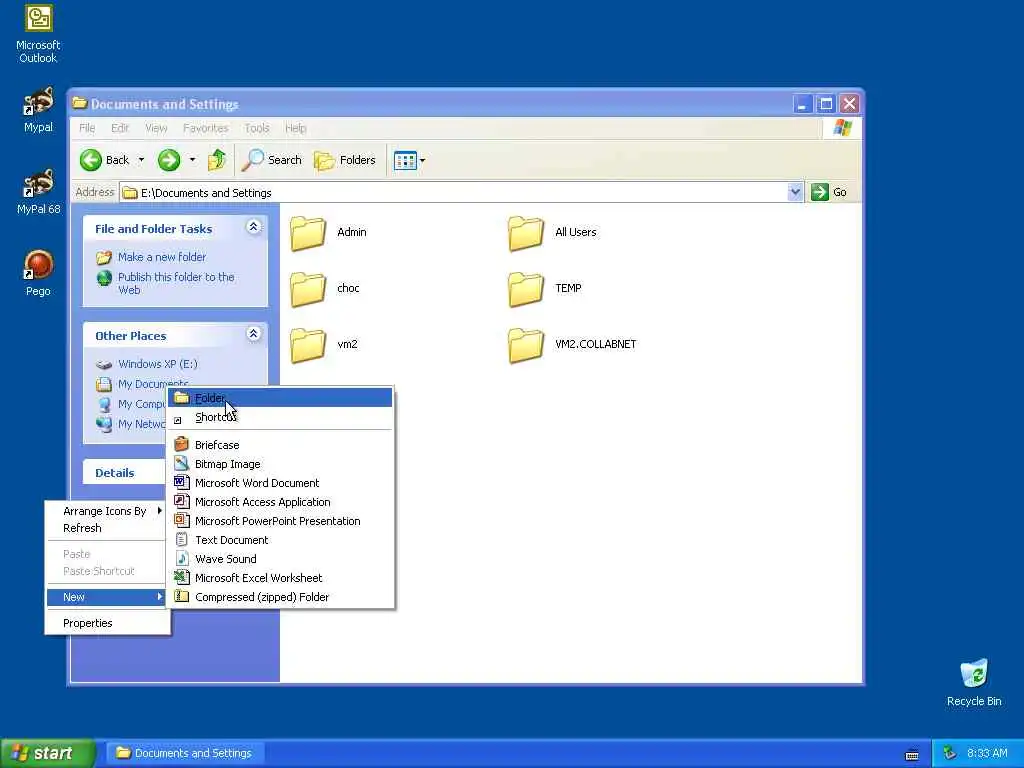The width and height of the screenshot is (1024, 768).
Task: Open the Favorites menu
Action: (206, 128)
